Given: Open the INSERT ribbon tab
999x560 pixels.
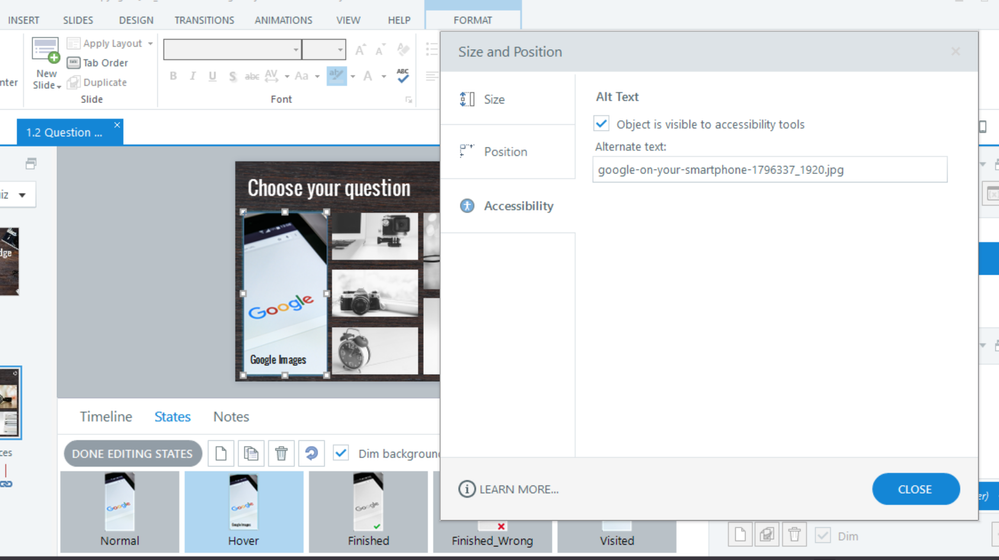Looking at the screenshot, I should 24,20.
